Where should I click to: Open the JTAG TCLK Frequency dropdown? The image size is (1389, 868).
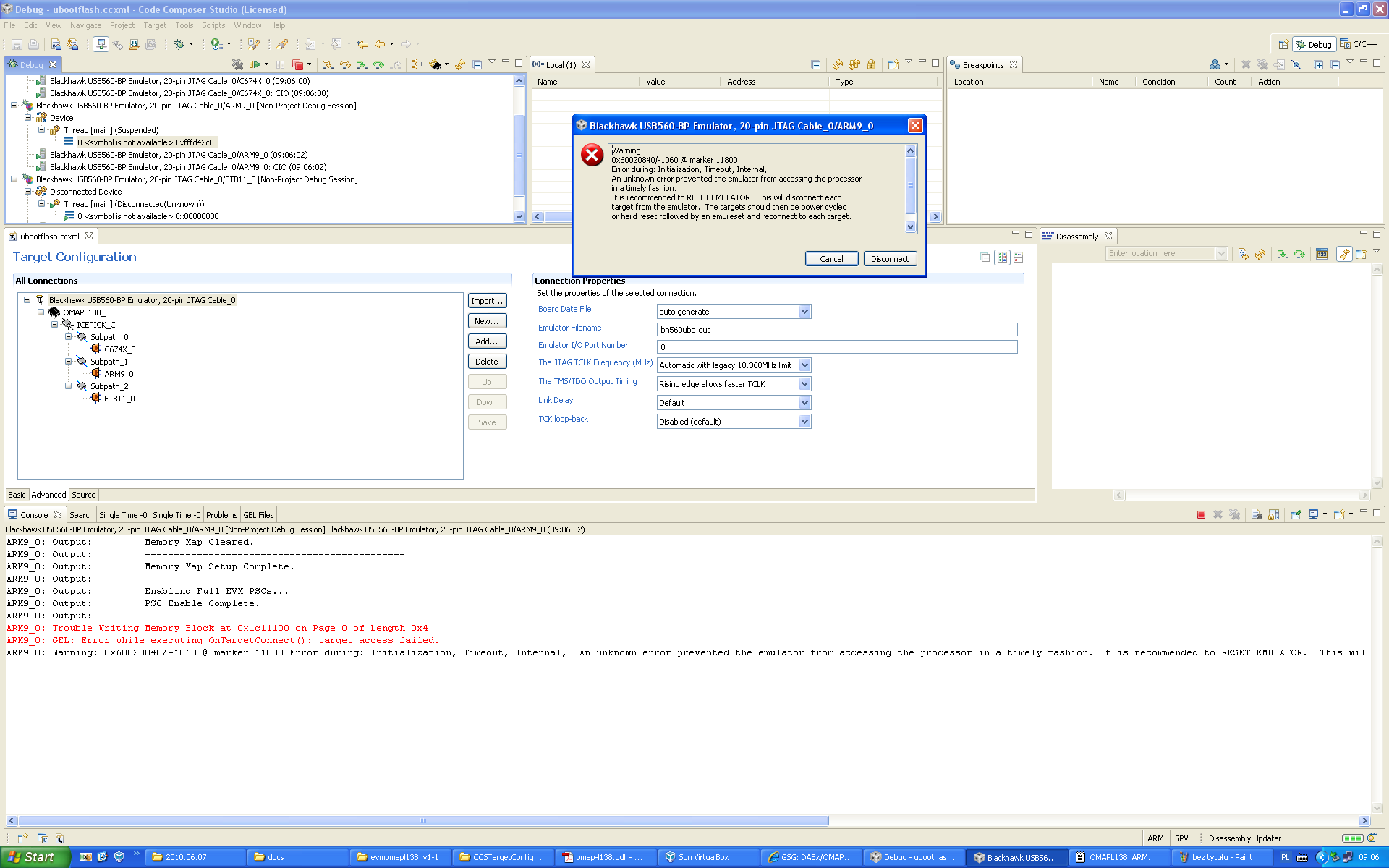(804, 365)
